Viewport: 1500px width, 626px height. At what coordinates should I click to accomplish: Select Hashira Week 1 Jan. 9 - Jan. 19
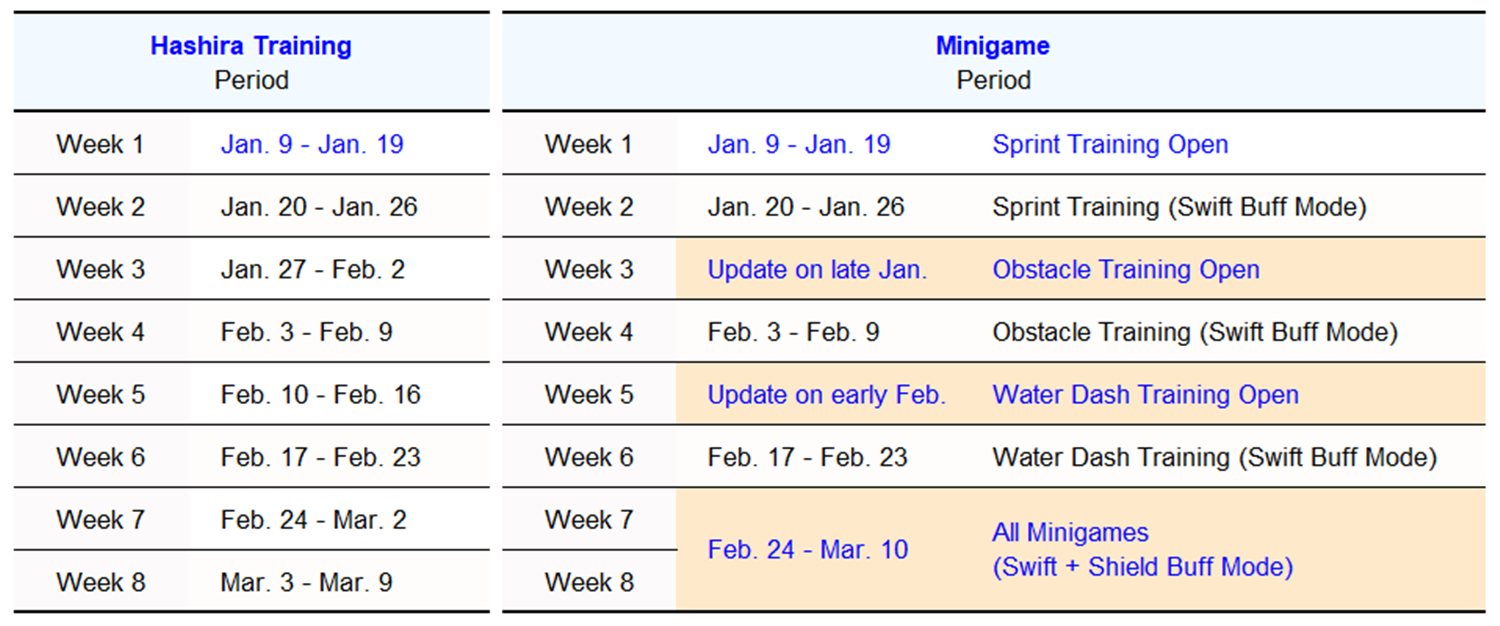(312, 144)
